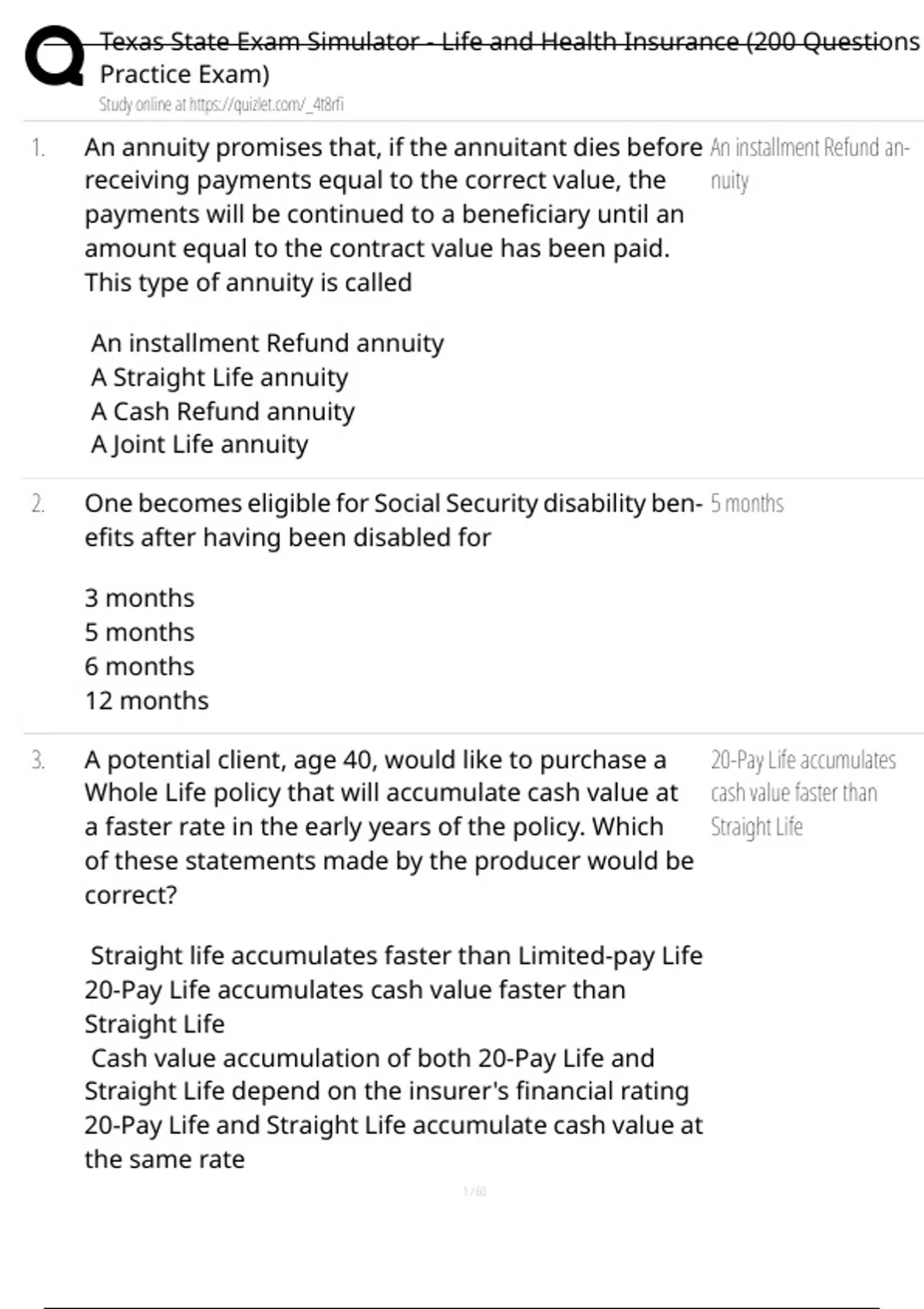Choose the 12 months option

coord(146,701)
